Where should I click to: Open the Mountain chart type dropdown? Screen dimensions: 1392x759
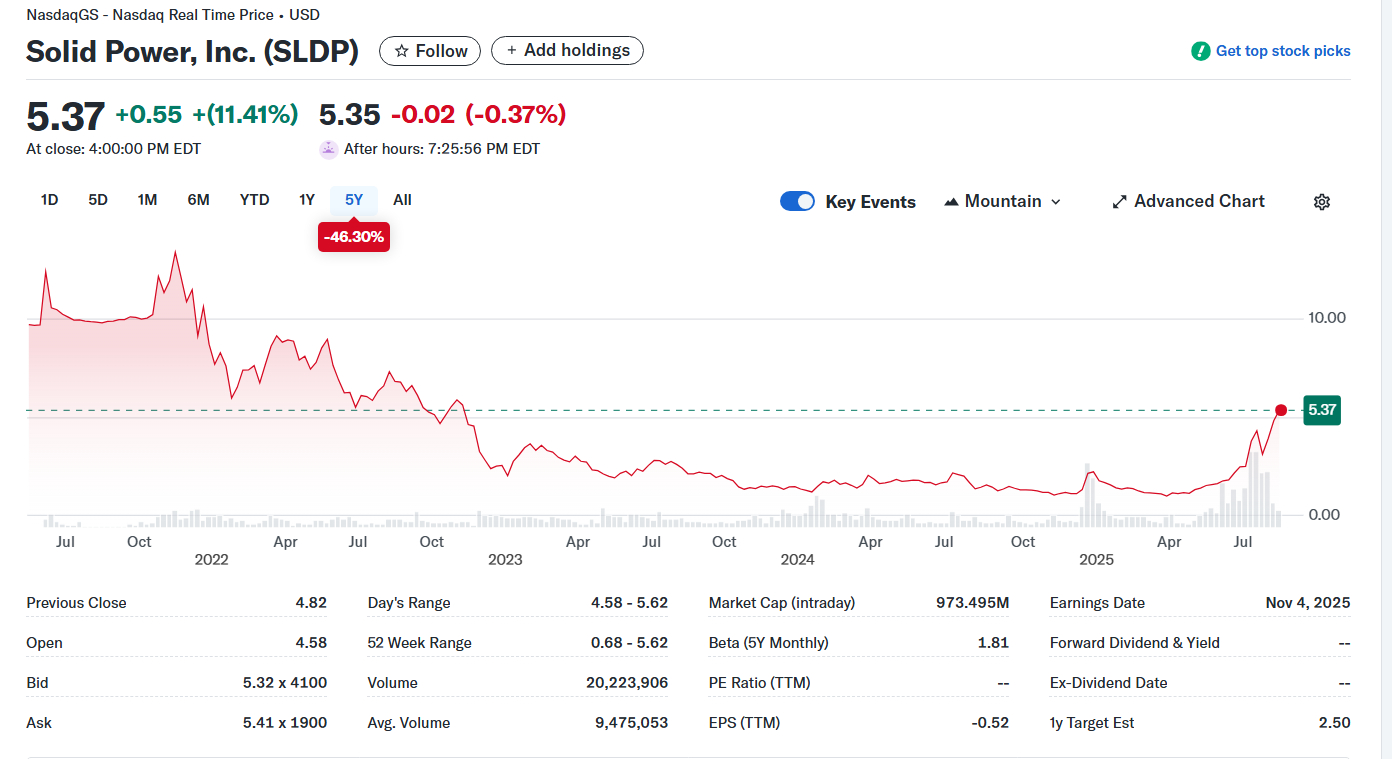coord(1002,201)
